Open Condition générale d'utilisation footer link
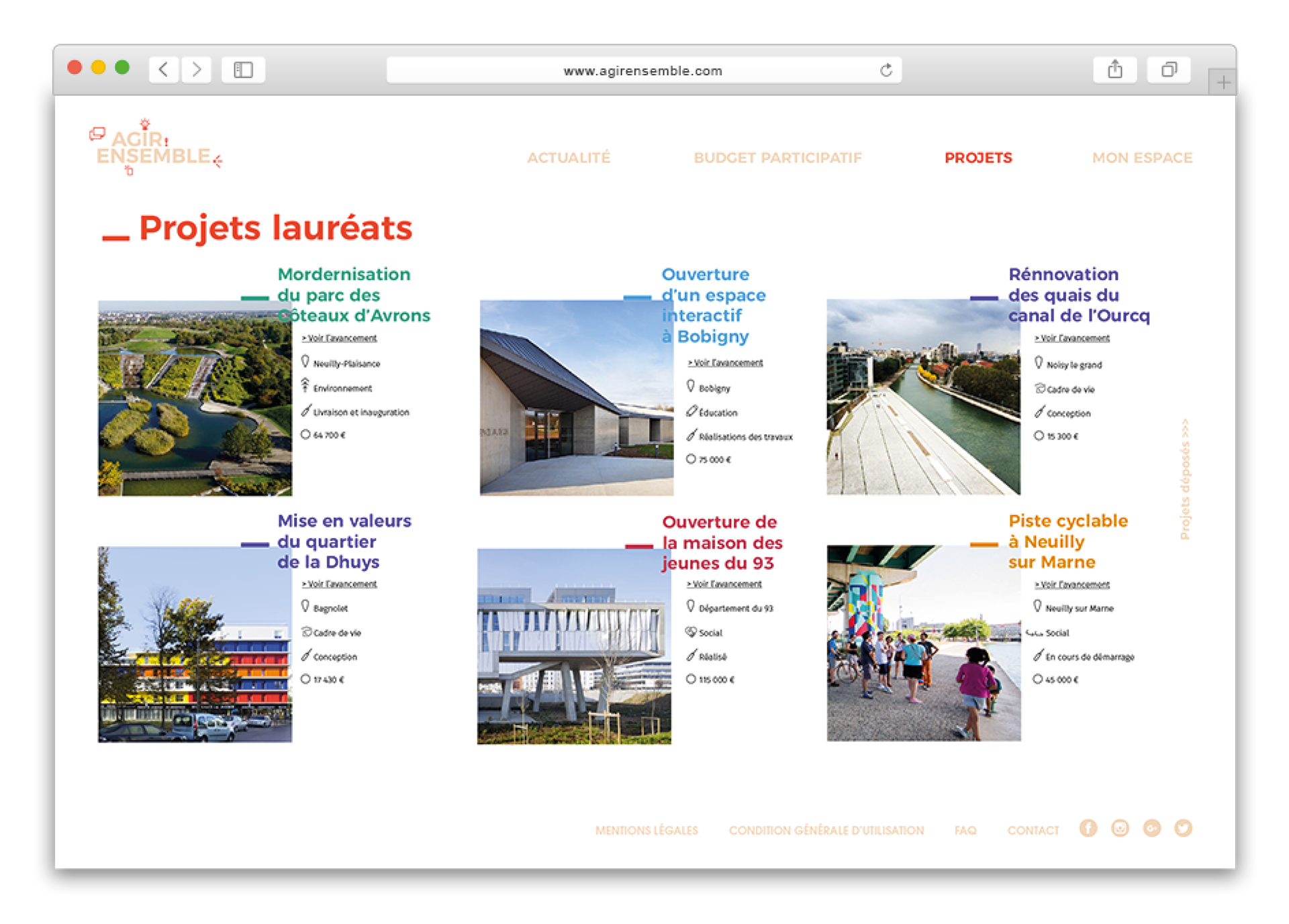This screenshot has width=1289, height=924. 826,830
